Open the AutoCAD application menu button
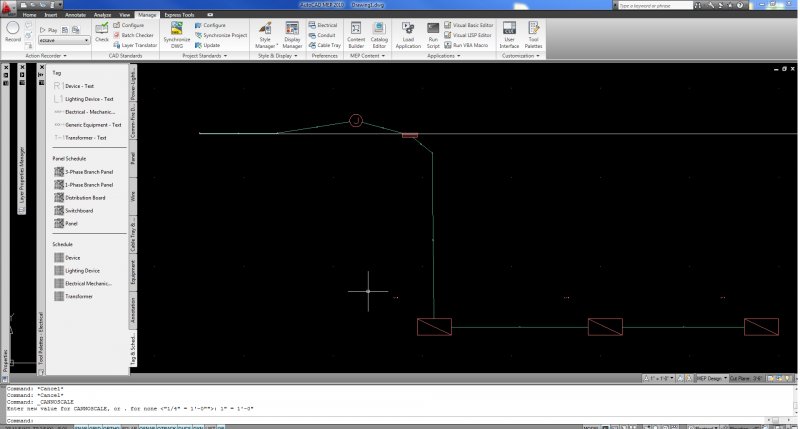Viewport: 800px width, 429px height. 8,8
